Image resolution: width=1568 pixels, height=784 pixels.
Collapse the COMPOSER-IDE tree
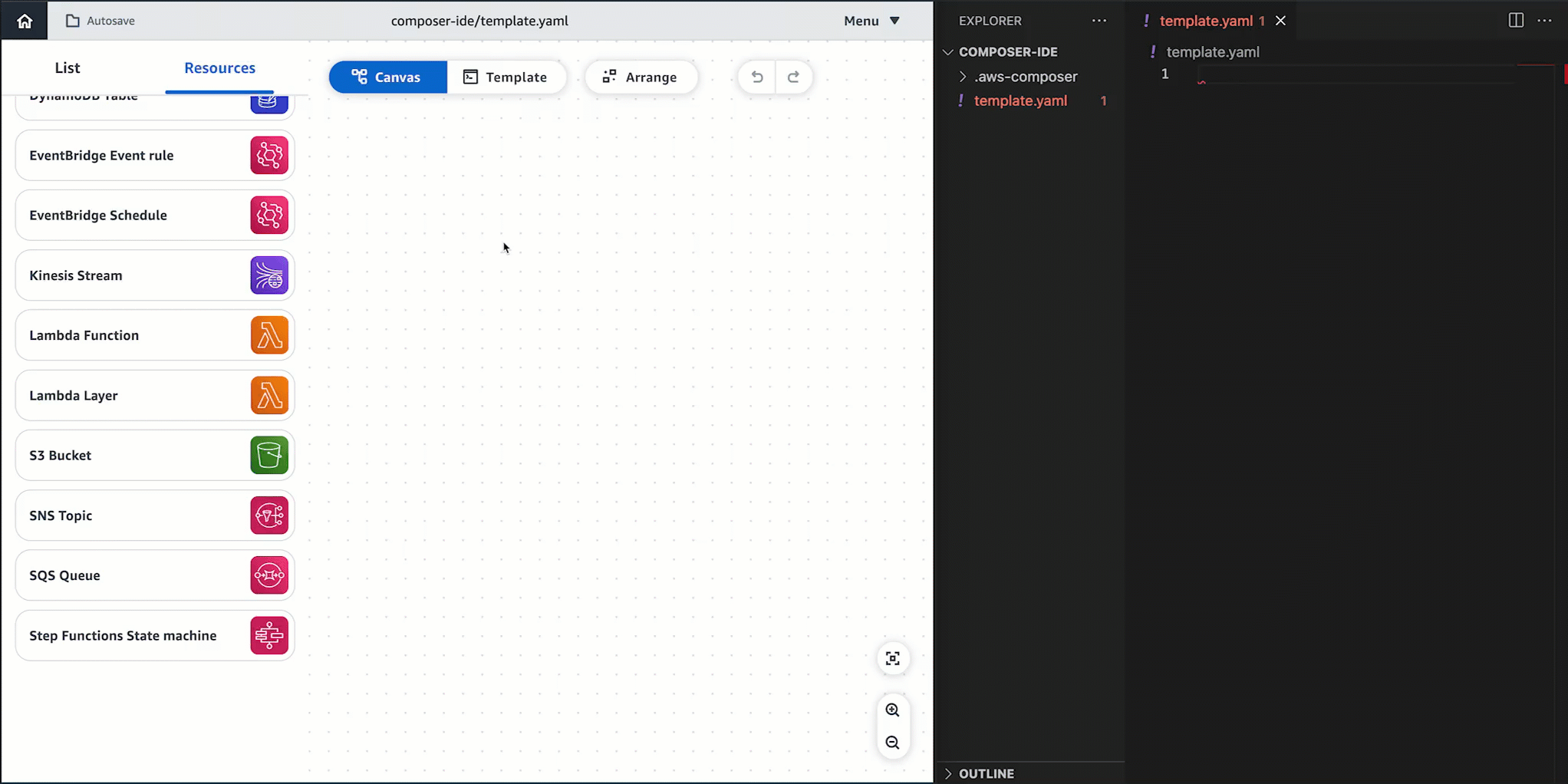click(948, 51)
